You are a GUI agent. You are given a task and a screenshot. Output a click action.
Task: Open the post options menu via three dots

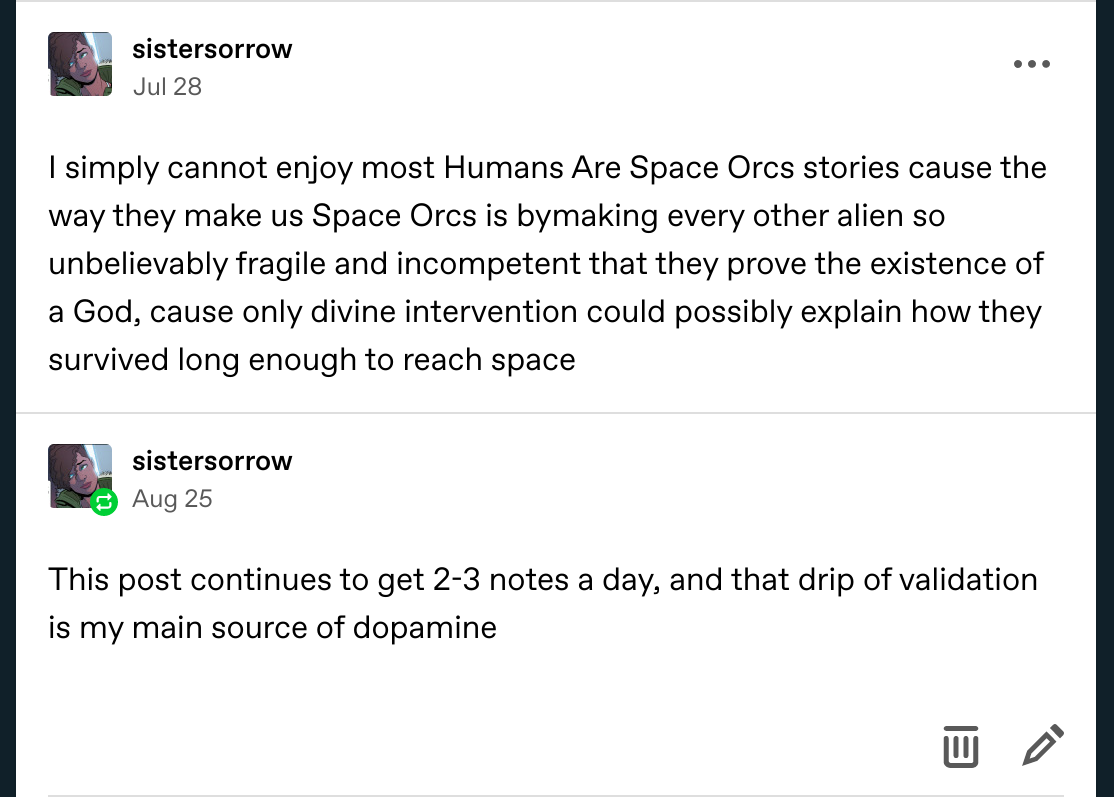click(x=1031, y=64)
